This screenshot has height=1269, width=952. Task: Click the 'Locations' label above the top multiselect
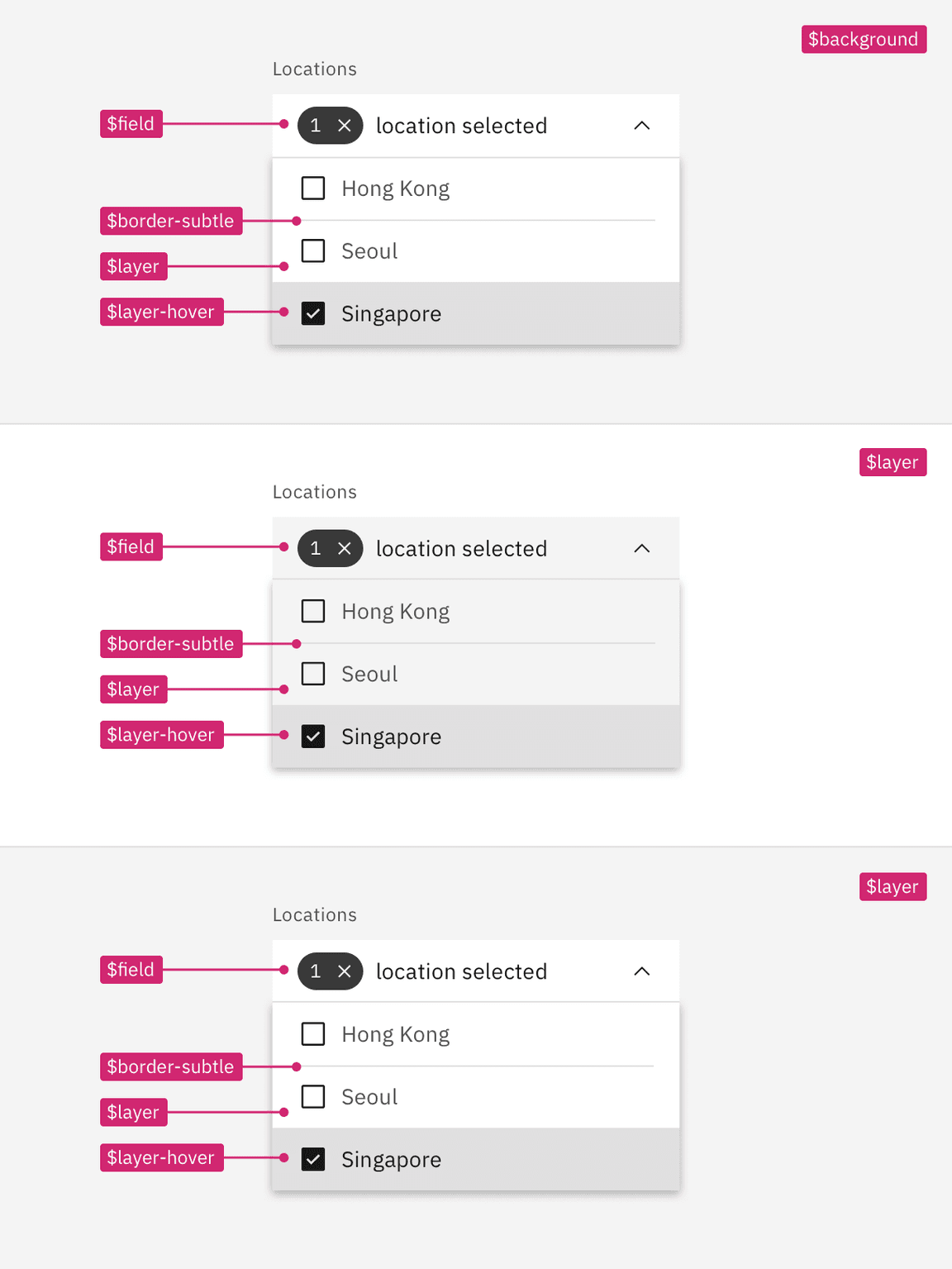(315, 69)
